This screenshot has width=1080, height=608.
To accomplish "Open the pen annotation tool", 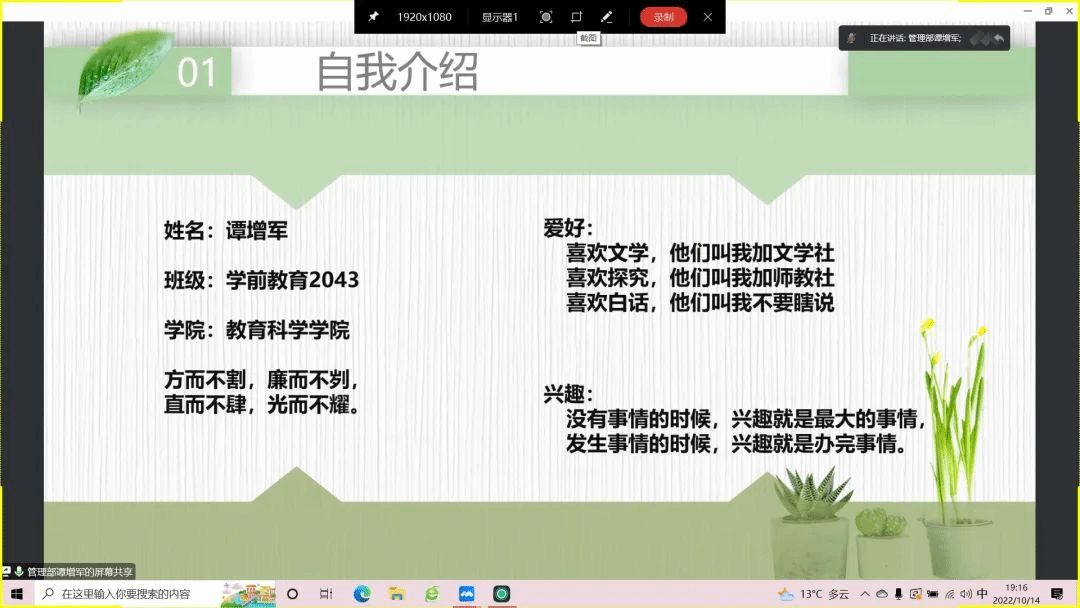I will click(x=606, y=17).
